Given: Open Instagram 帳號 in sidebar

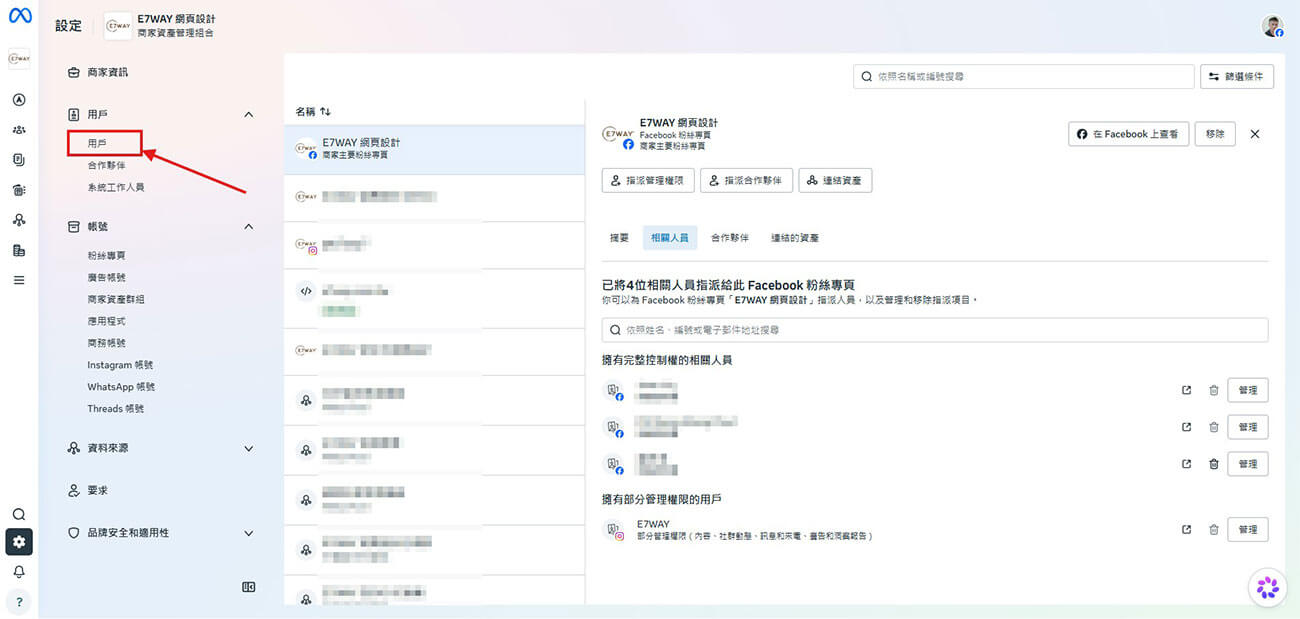Looking at the screenshot, I should 120,365.
